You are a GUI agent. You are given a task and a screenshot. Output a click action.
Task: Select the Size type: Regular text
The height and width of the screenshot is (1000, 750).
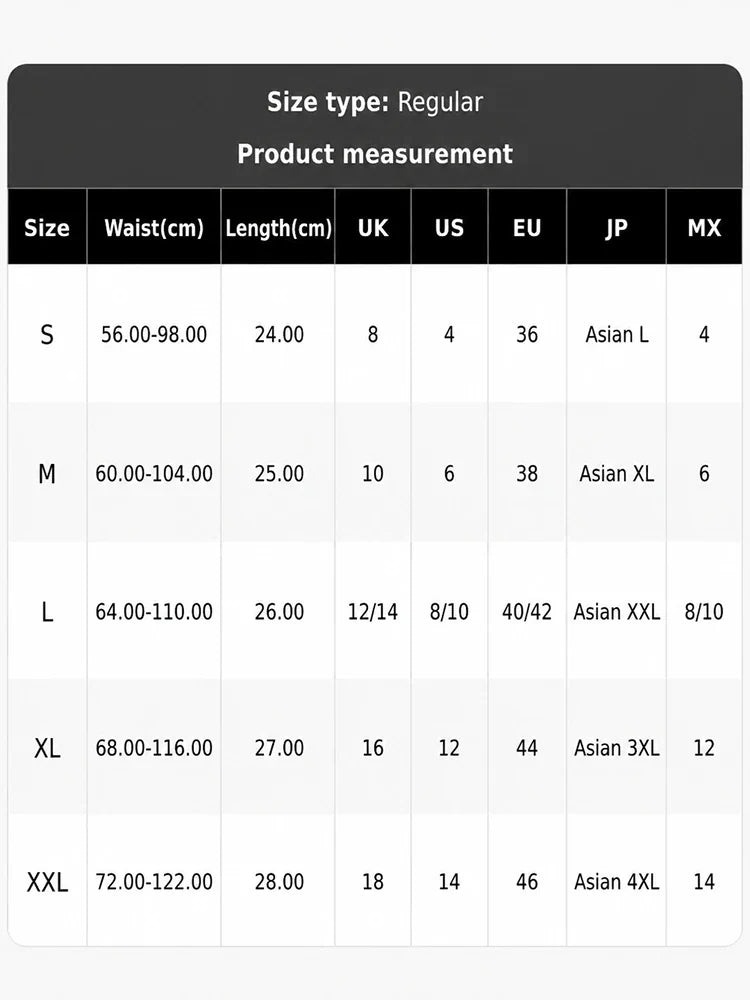coord(375,102)
